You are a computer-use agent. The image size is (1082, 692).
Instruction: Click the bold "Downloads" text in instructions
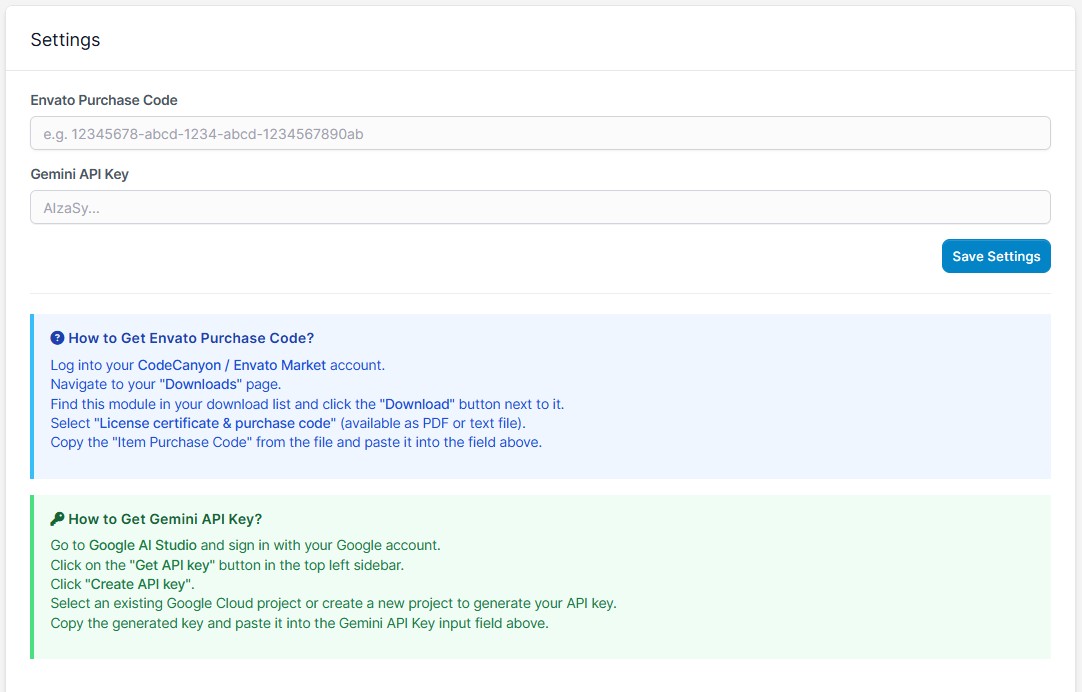click(201, 384)
